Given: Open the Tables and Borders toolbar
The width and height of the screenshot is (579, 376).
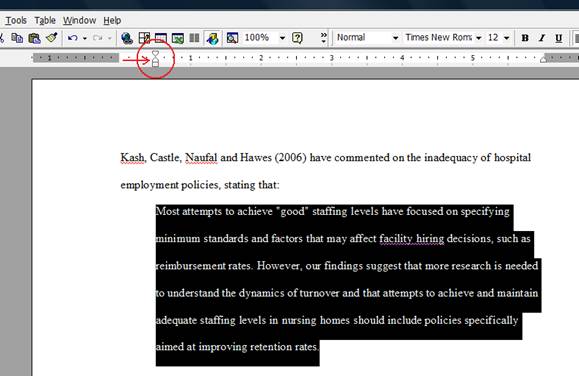Looking at the screenshot, I should pos(144,38).
